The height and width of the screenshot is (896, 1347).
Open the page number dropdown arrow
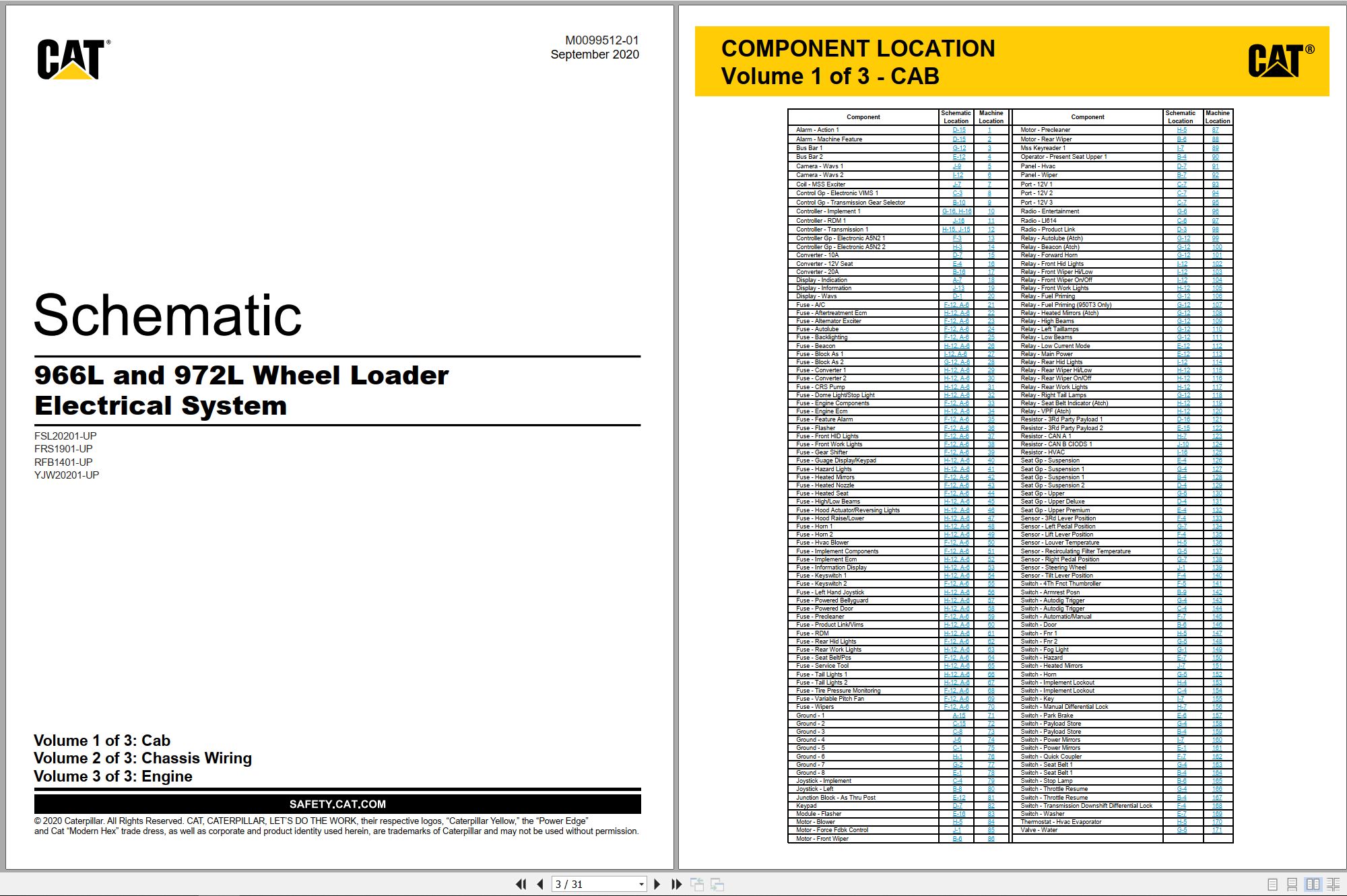(x=641, y=885)
